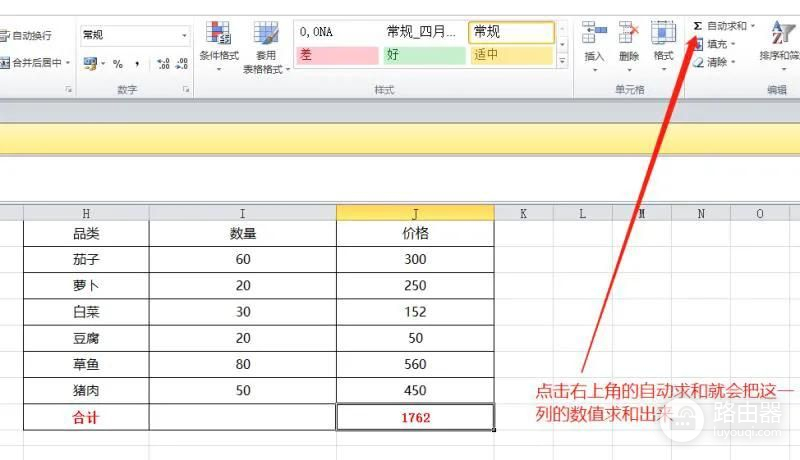Select column K header
This screenshot has height=460, width=800.
(523, 213)
